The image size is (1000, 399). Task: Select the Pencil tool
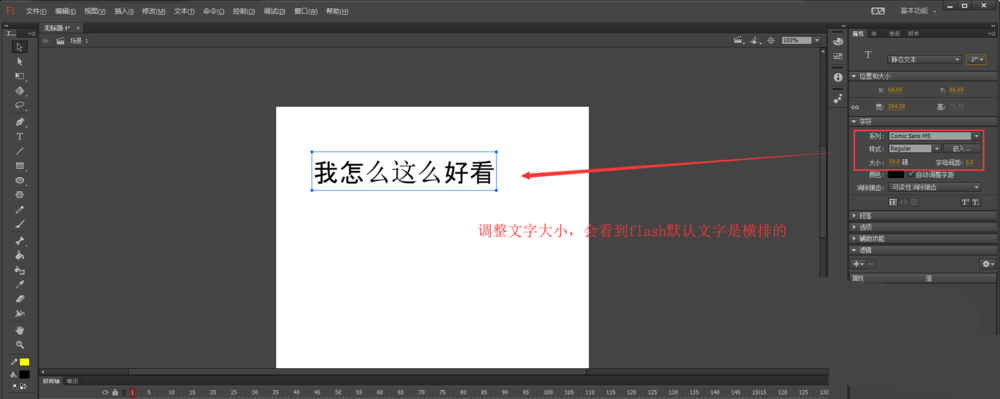click(20, 210)
